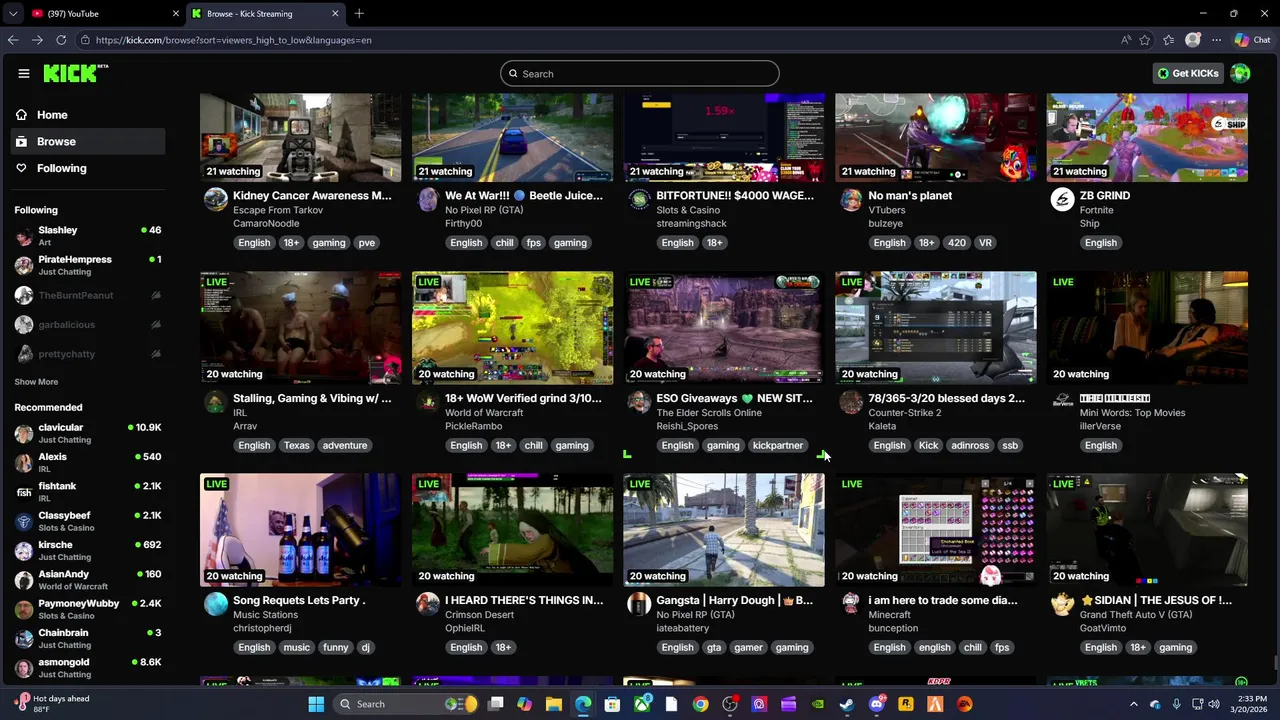The height and width of the screenshot is (720, 1280).
Task: Click the Crimson Desert category link
Action: tap(479, 614)
